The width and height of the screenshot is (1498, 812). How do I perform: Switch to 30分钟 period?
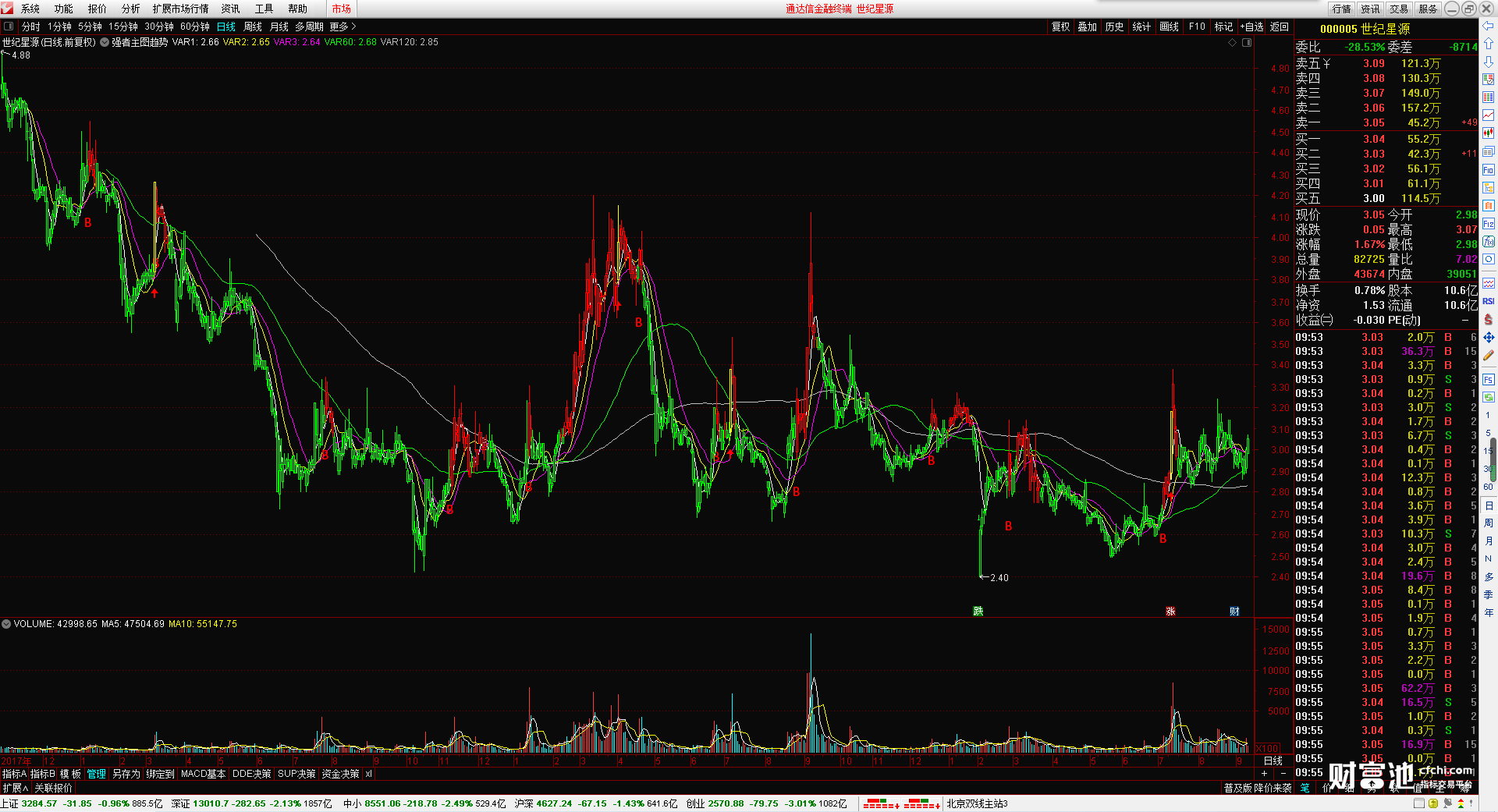[159, 27]
